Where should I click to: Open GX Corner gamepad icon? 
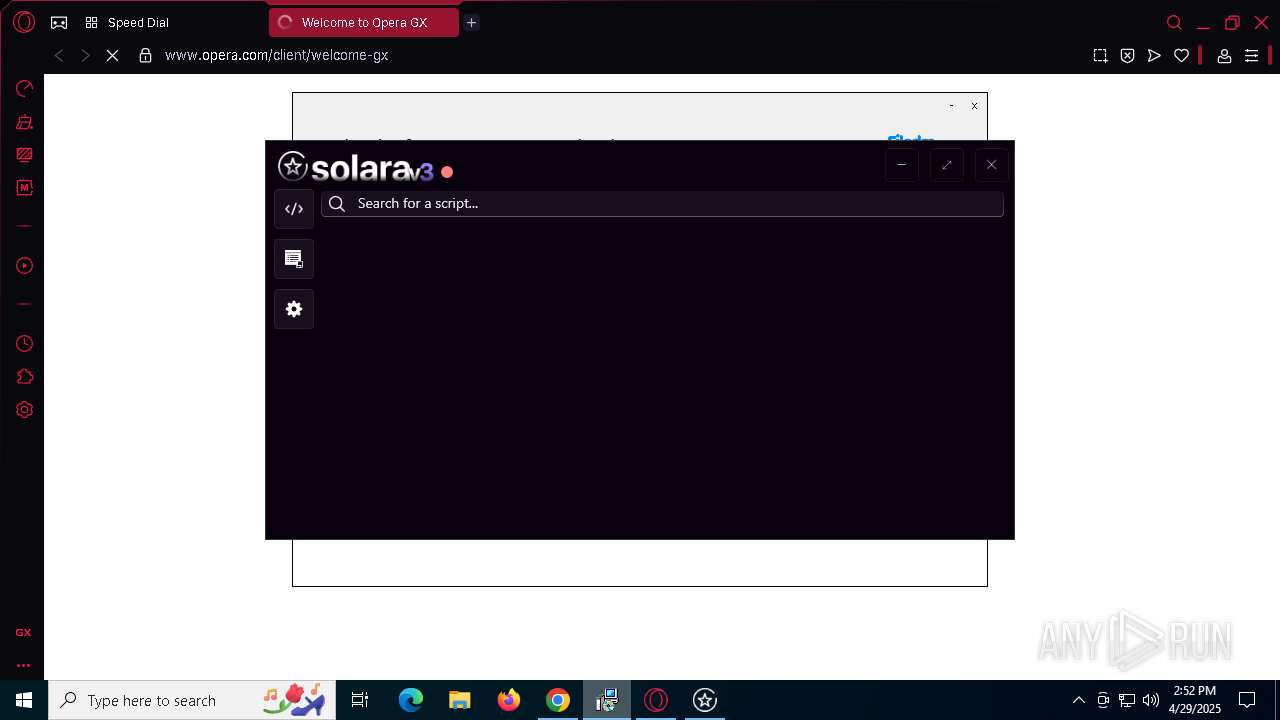pyautogui.click(x=59, y=22)
